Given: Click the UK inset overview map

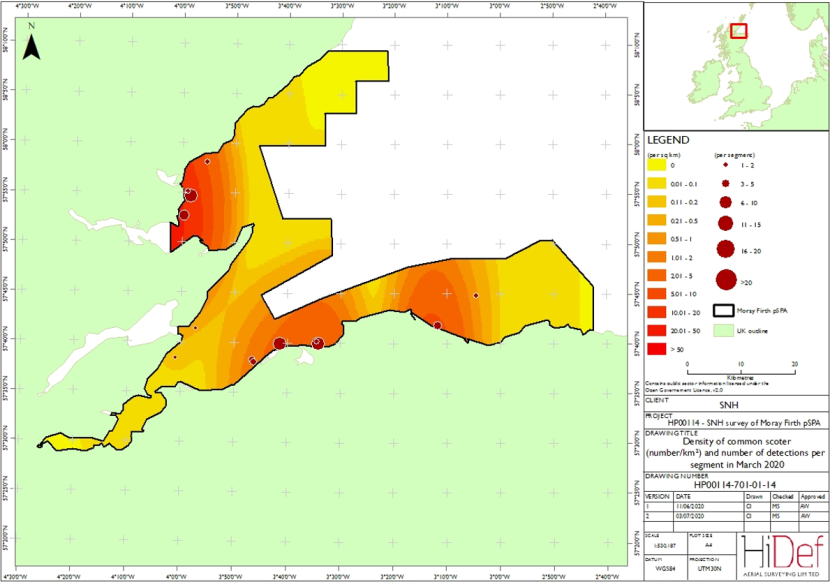Looking at the screenshot, I should (x=736, y=66).
